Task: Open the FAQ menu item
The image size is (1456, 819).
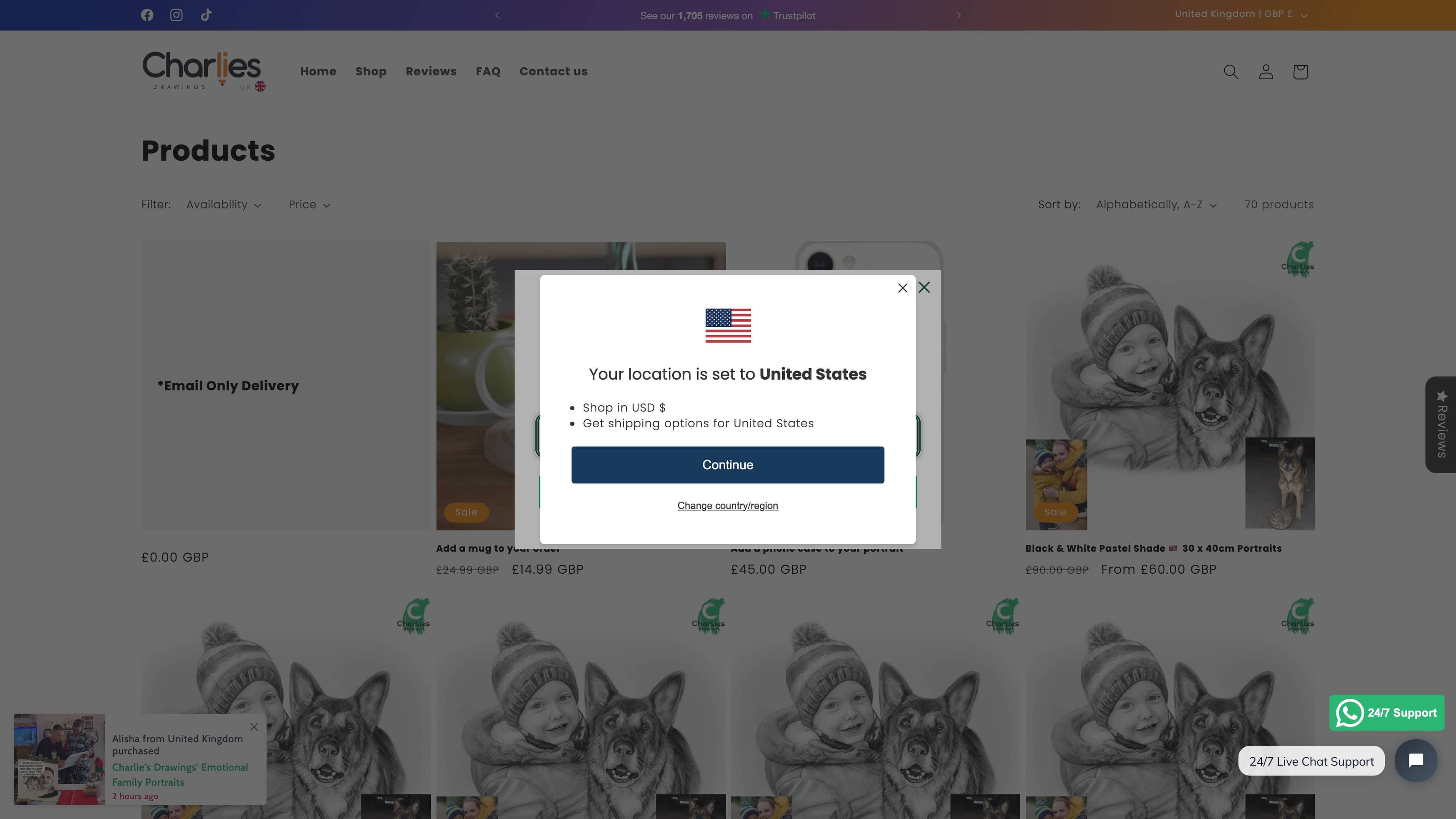Action: (x=488, y=72)
